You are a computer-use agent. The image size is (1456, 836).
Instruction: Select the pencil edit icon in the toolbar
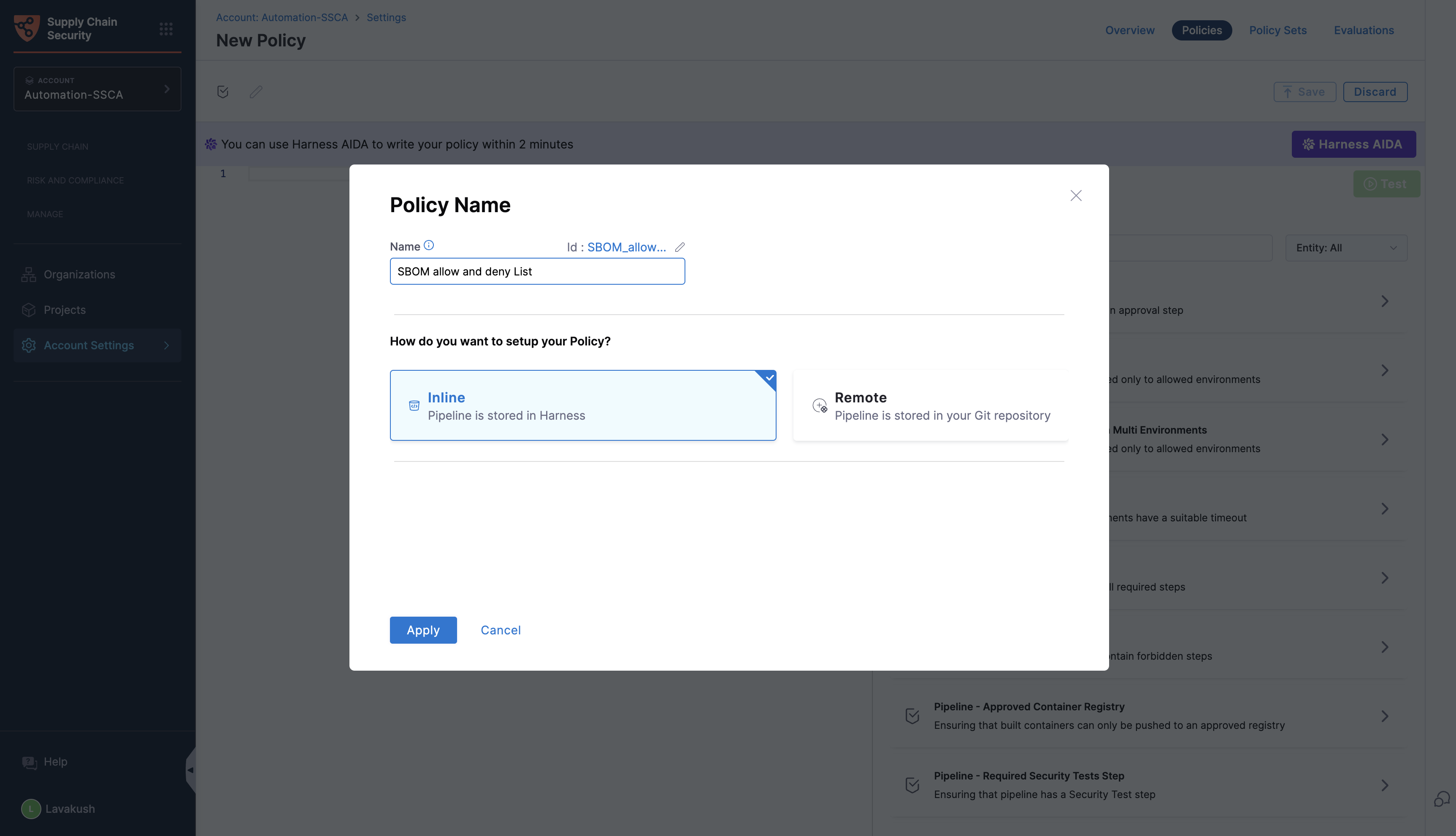pos(256,91)
